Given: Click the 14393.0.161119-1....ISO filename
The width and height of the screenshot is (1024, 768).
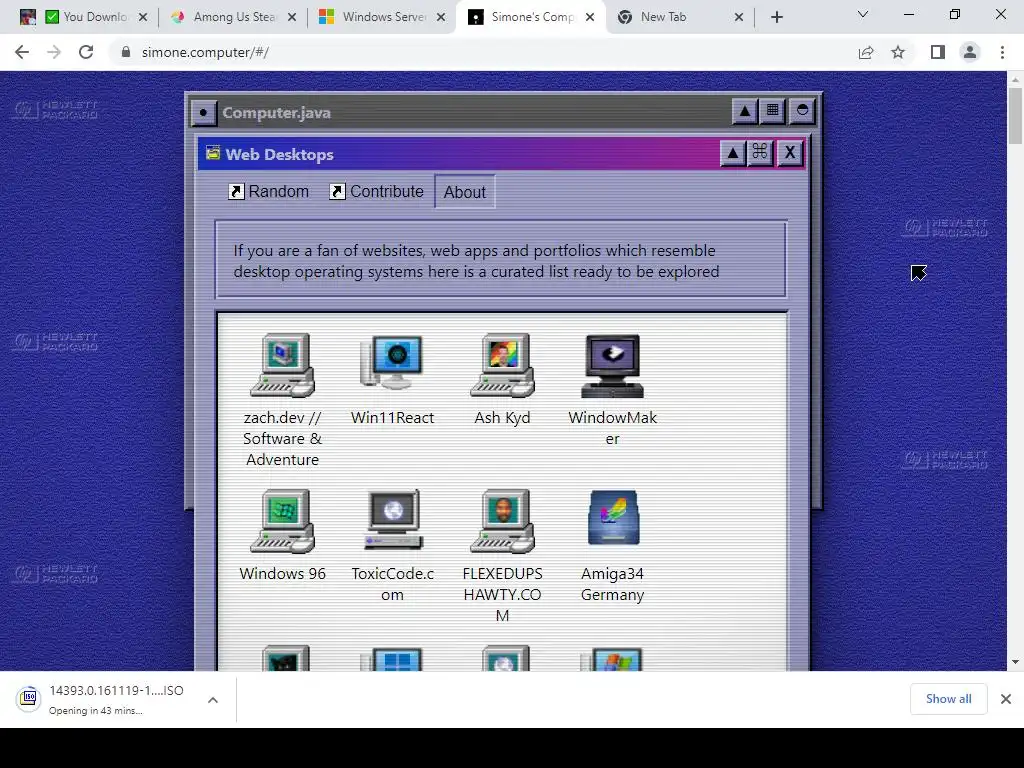Looking at the screenshot, I should (116, 690).
